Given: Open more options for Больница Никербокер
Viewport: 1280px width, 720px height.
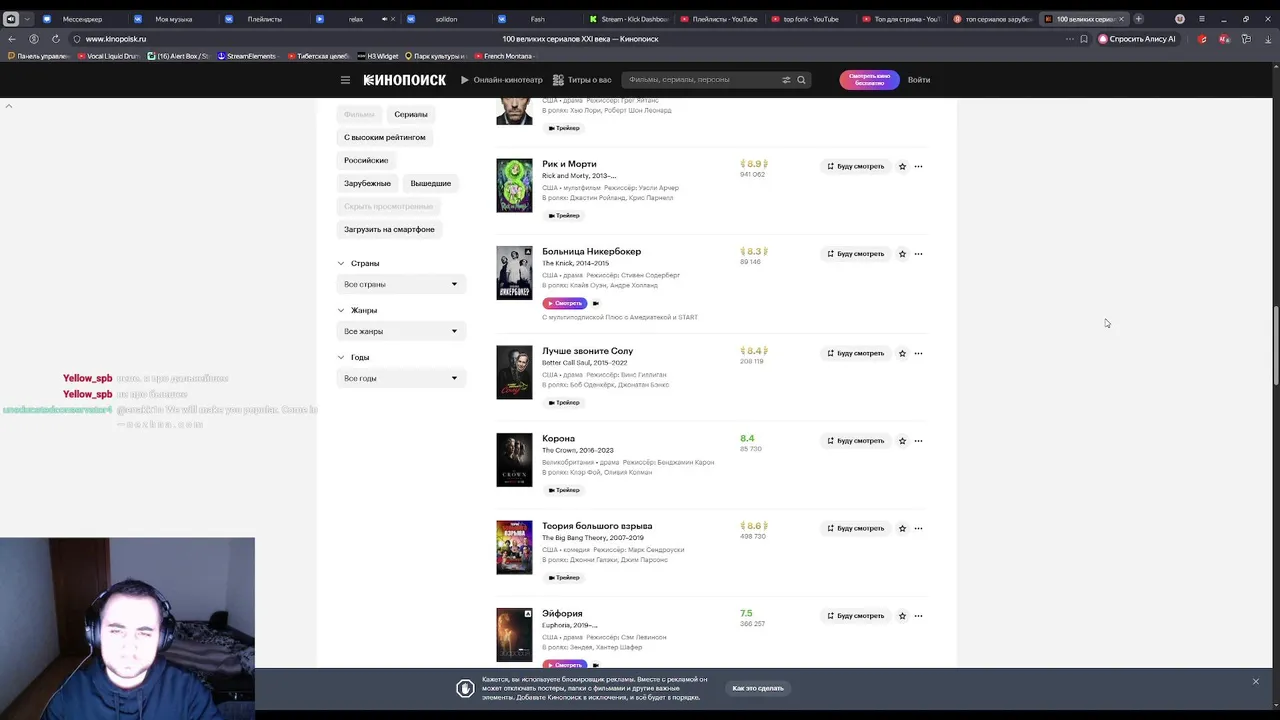Looking at the screenshot, I should pos(918,254).
